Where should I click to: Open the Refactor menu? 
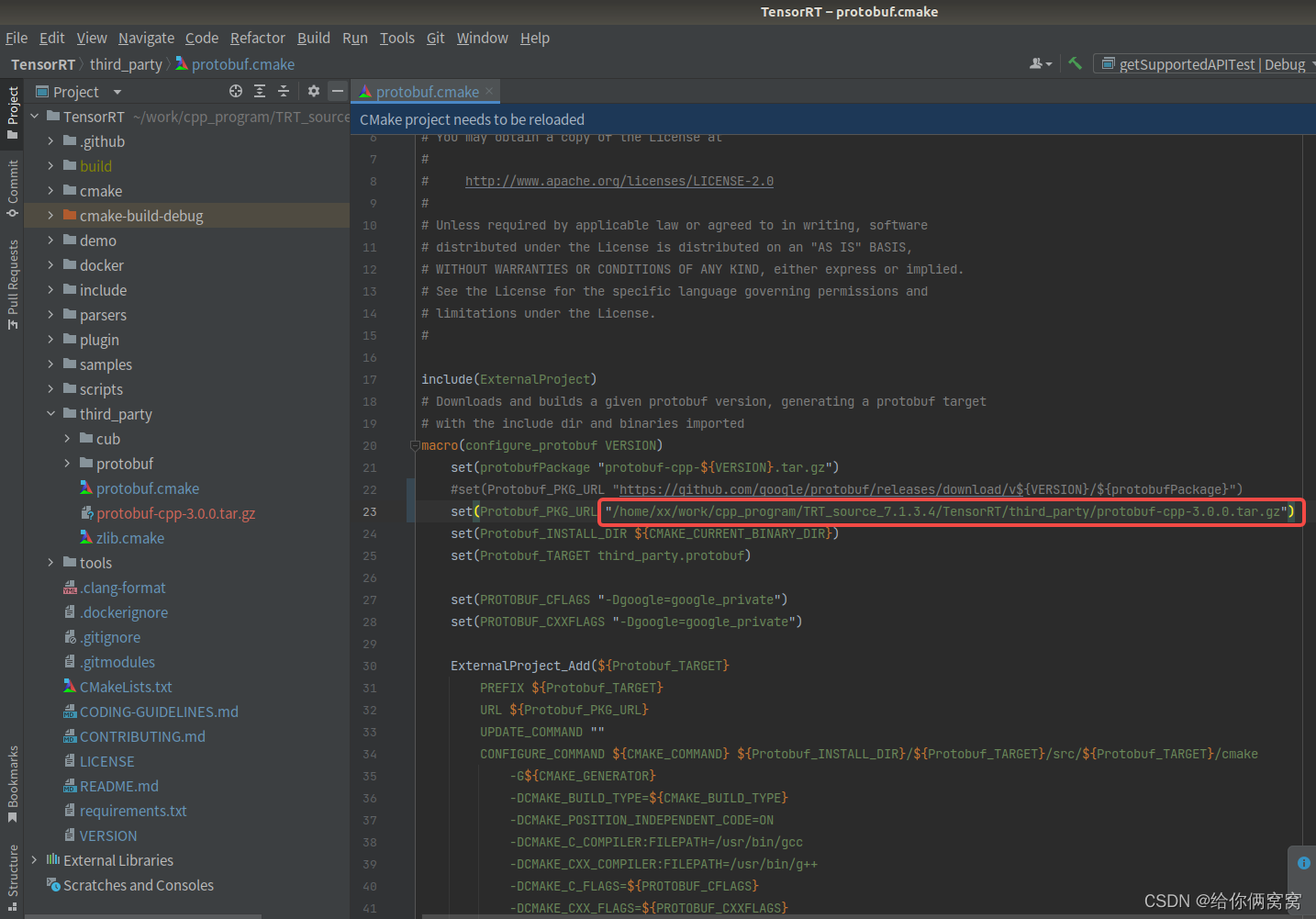(x=258, y=38)
